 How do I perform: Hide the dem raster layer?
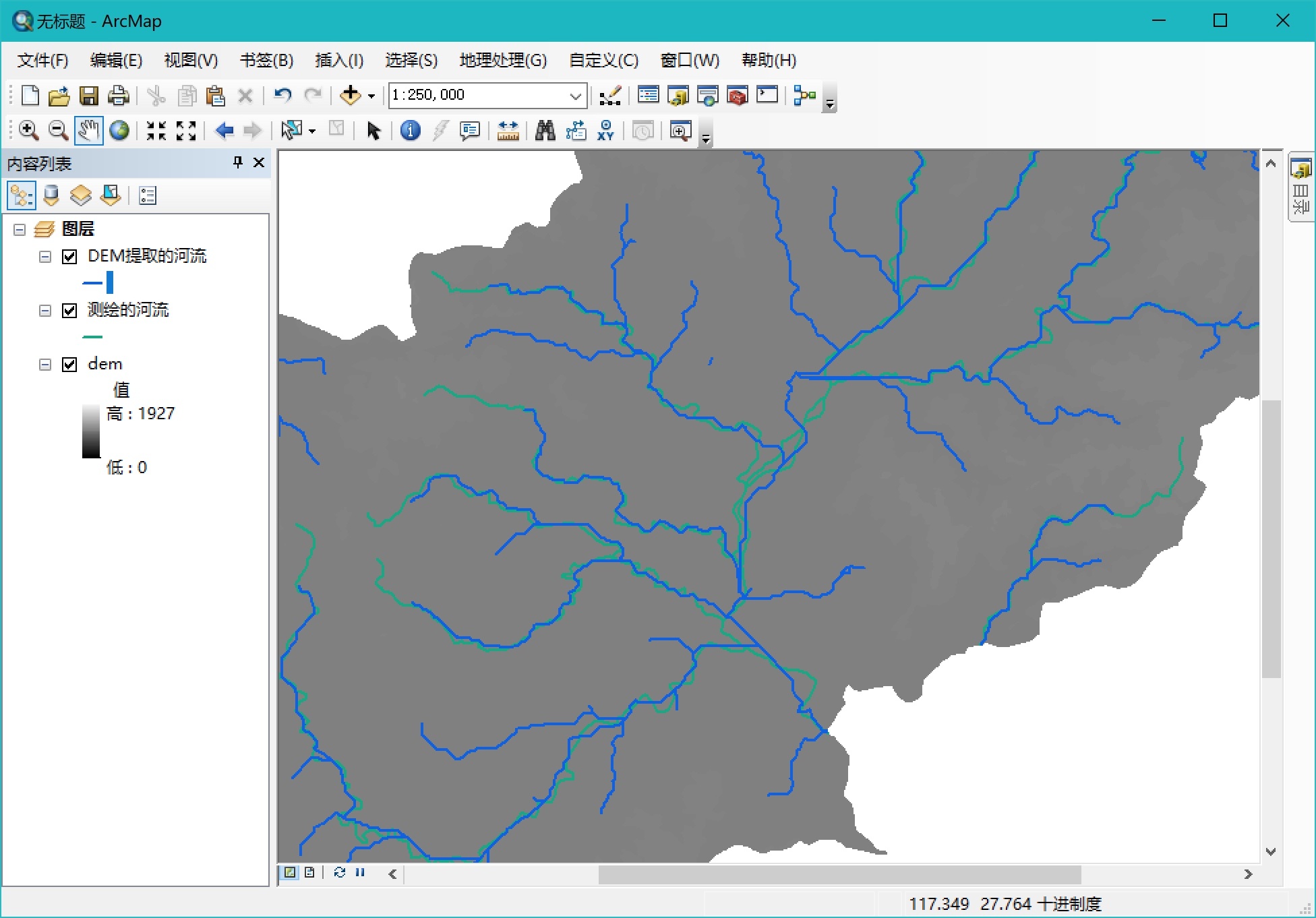click(x=69, y=365)
